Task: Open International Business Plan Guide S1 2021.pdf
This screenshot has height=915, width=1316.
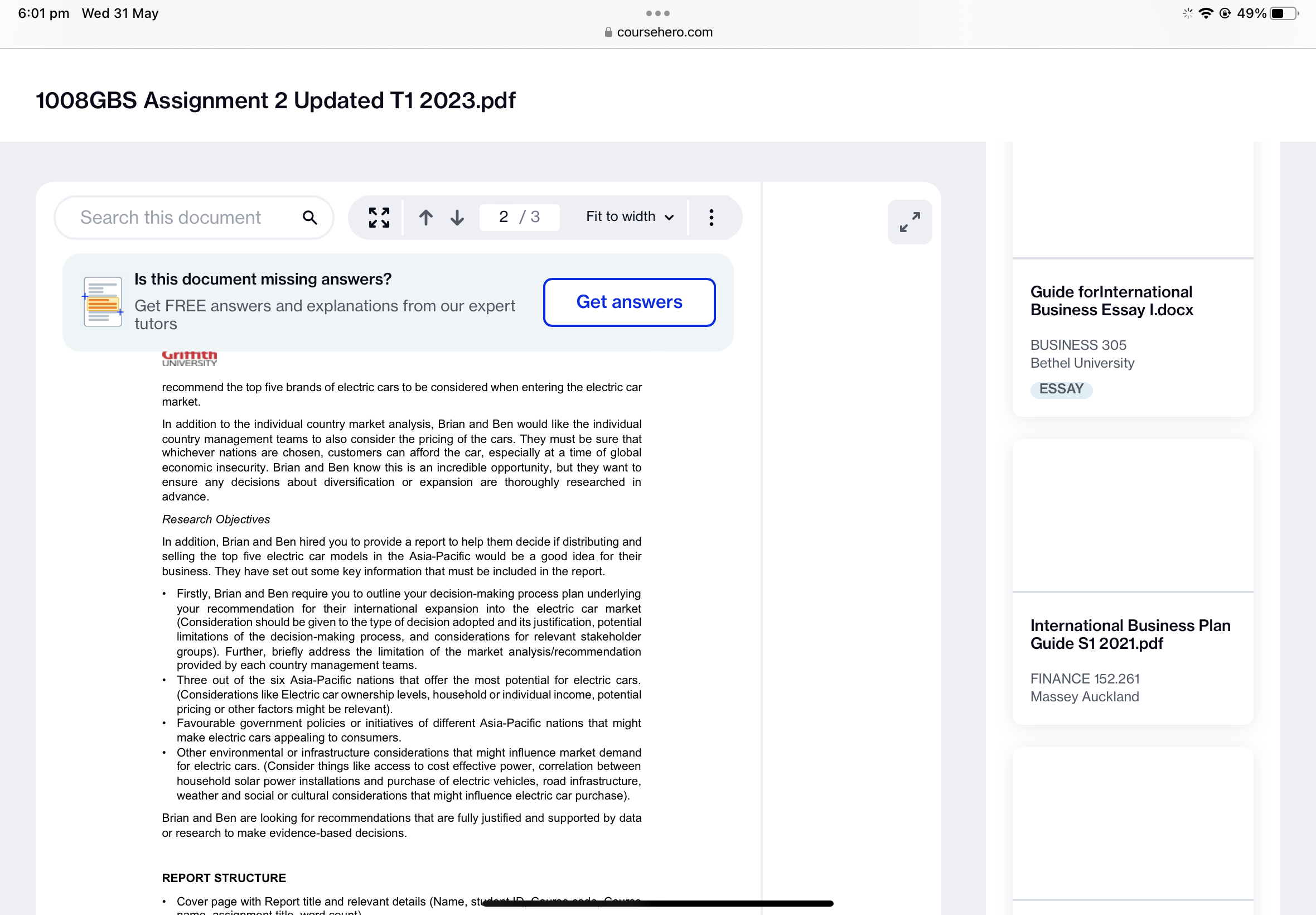Action: (1129, 634)
